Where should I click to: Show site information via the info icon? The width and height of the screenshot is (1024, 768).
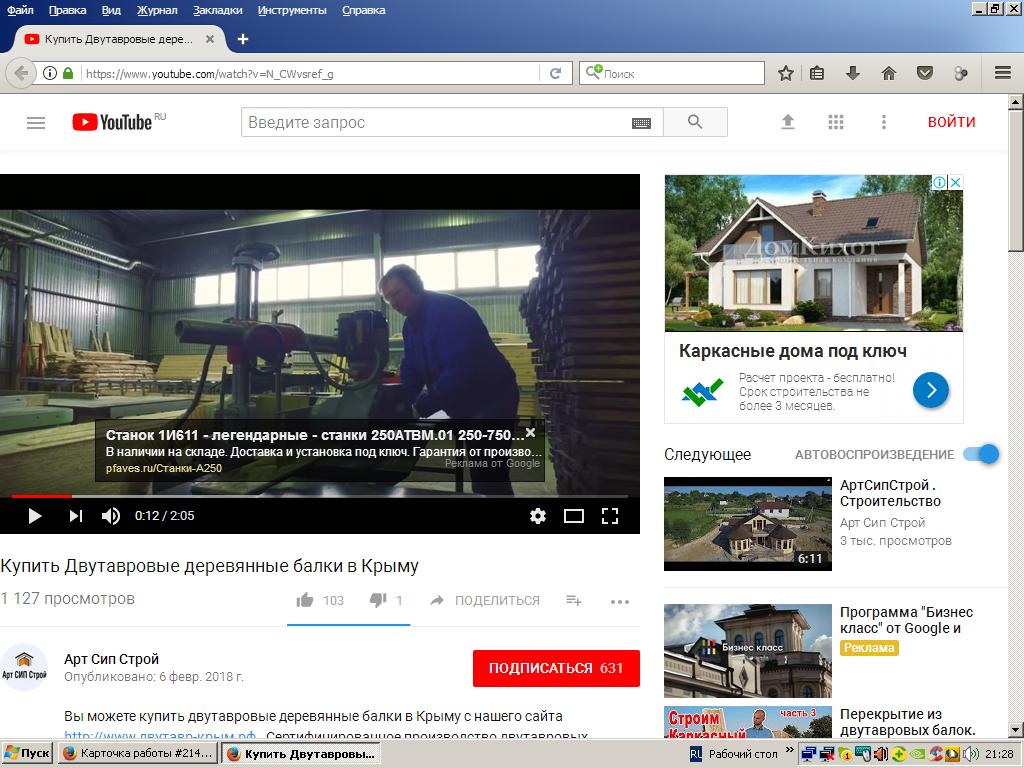click(x=50, y=73)
